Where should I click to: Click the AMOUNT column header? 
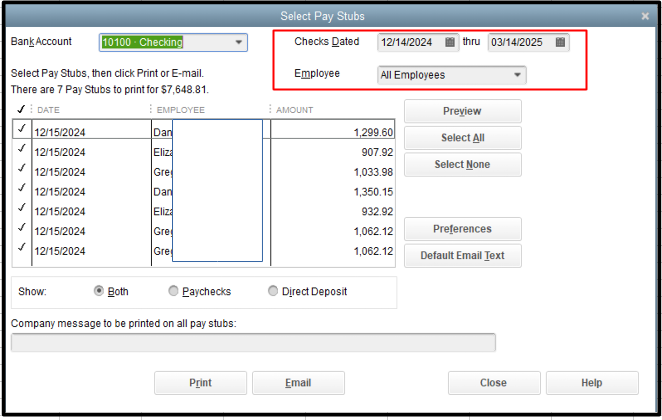(x=295, y=110)
